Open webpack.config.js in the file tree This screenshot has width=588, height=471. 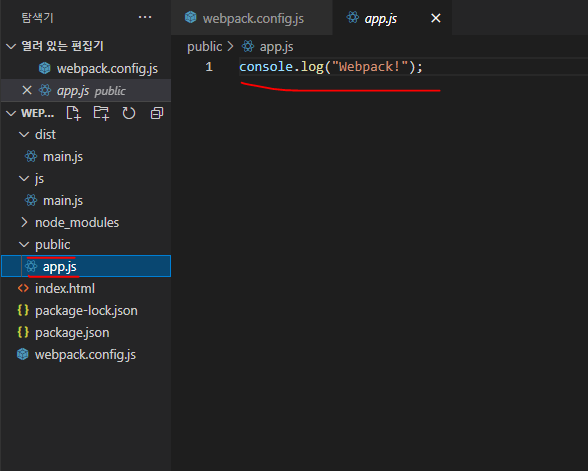pyautogui.click(x=86, y=354)
